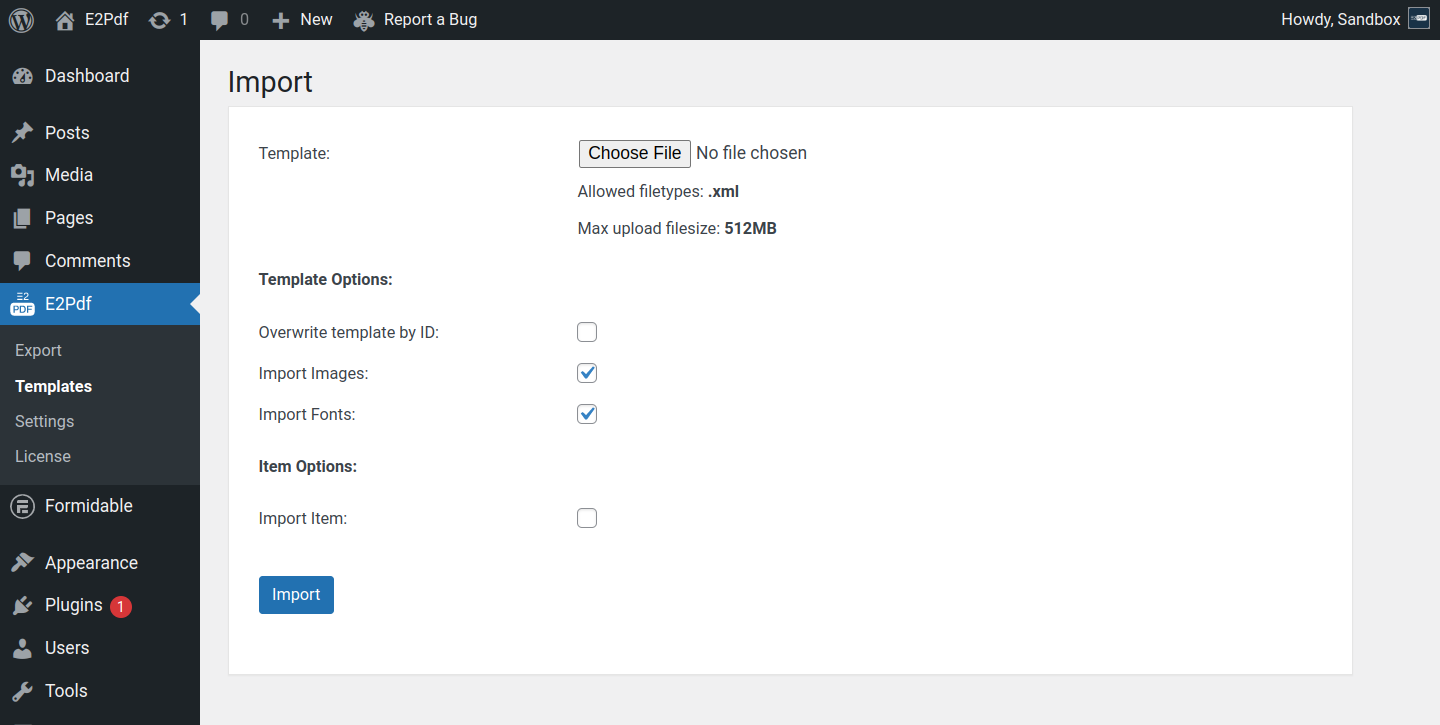This screenshot has height=725, width=1440.
Task: Open the E2Pdf Settings submenu item
Action: (x=44, y=422)
